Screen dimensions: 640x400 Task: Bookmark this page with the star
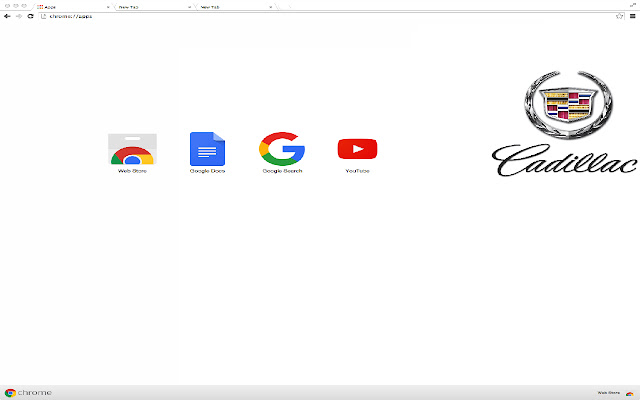[619, 16]
